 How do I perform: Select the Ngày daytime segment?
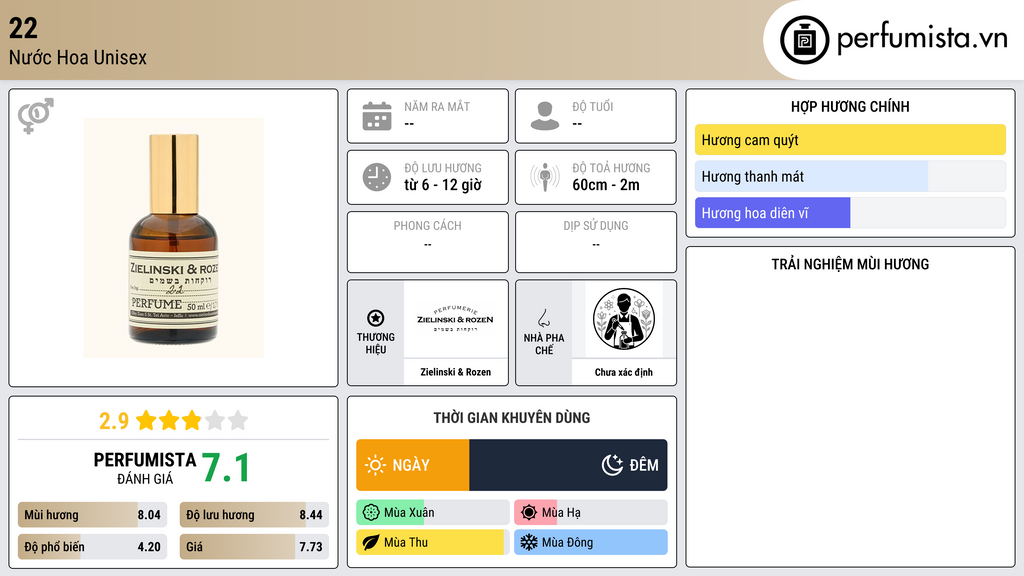tap(413, 465)
